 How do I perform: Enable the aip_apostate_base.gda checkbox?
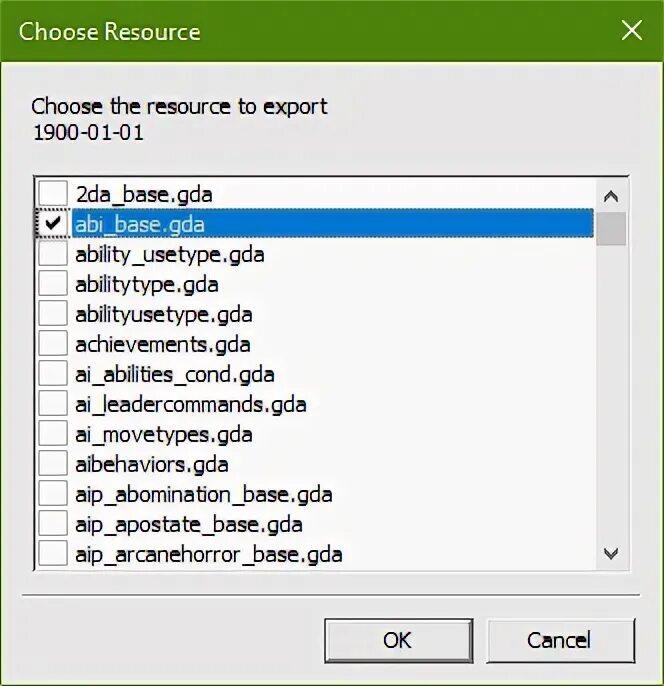pyautogui.click(x=53, y=524)
